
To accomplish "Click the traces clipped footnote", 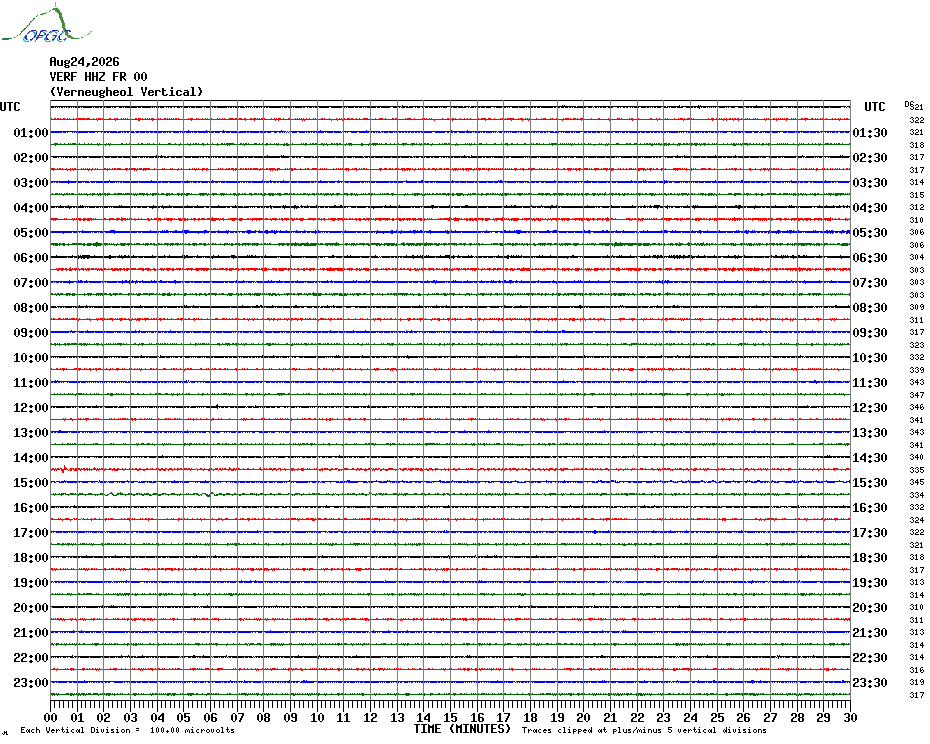I will coord(644,730).
